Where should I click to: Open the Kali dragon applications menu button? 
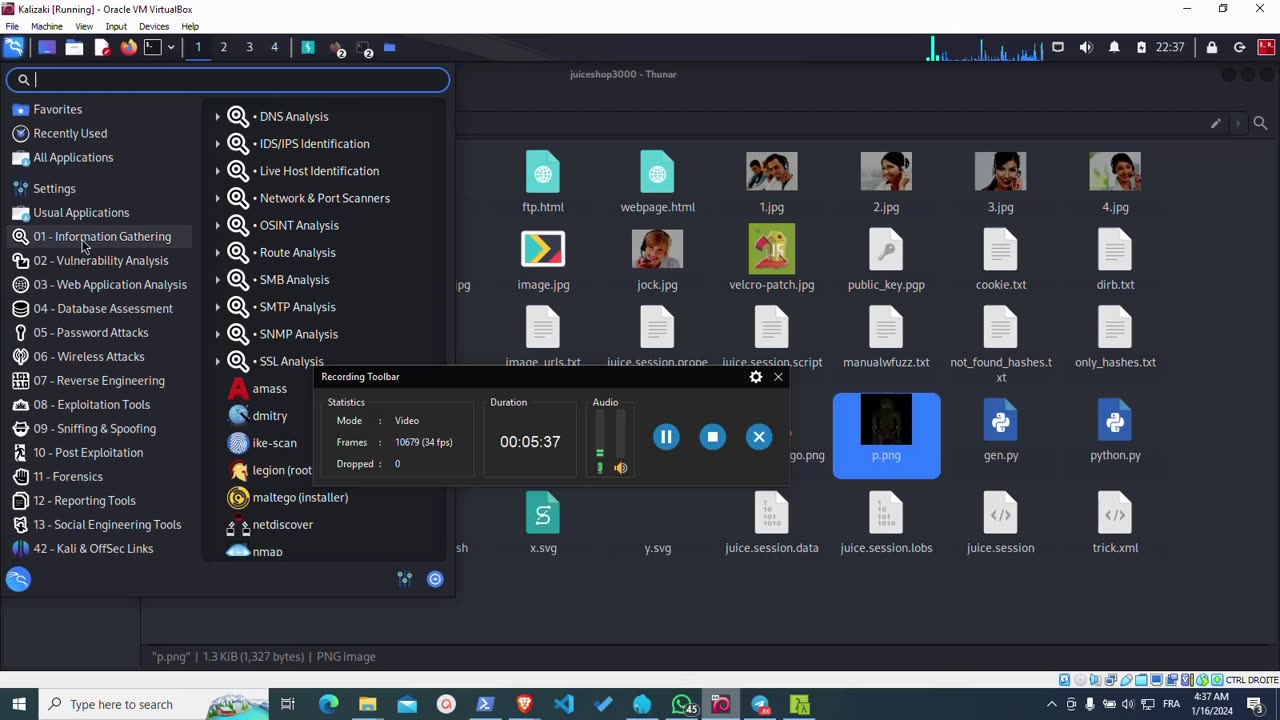pos(14,47)
